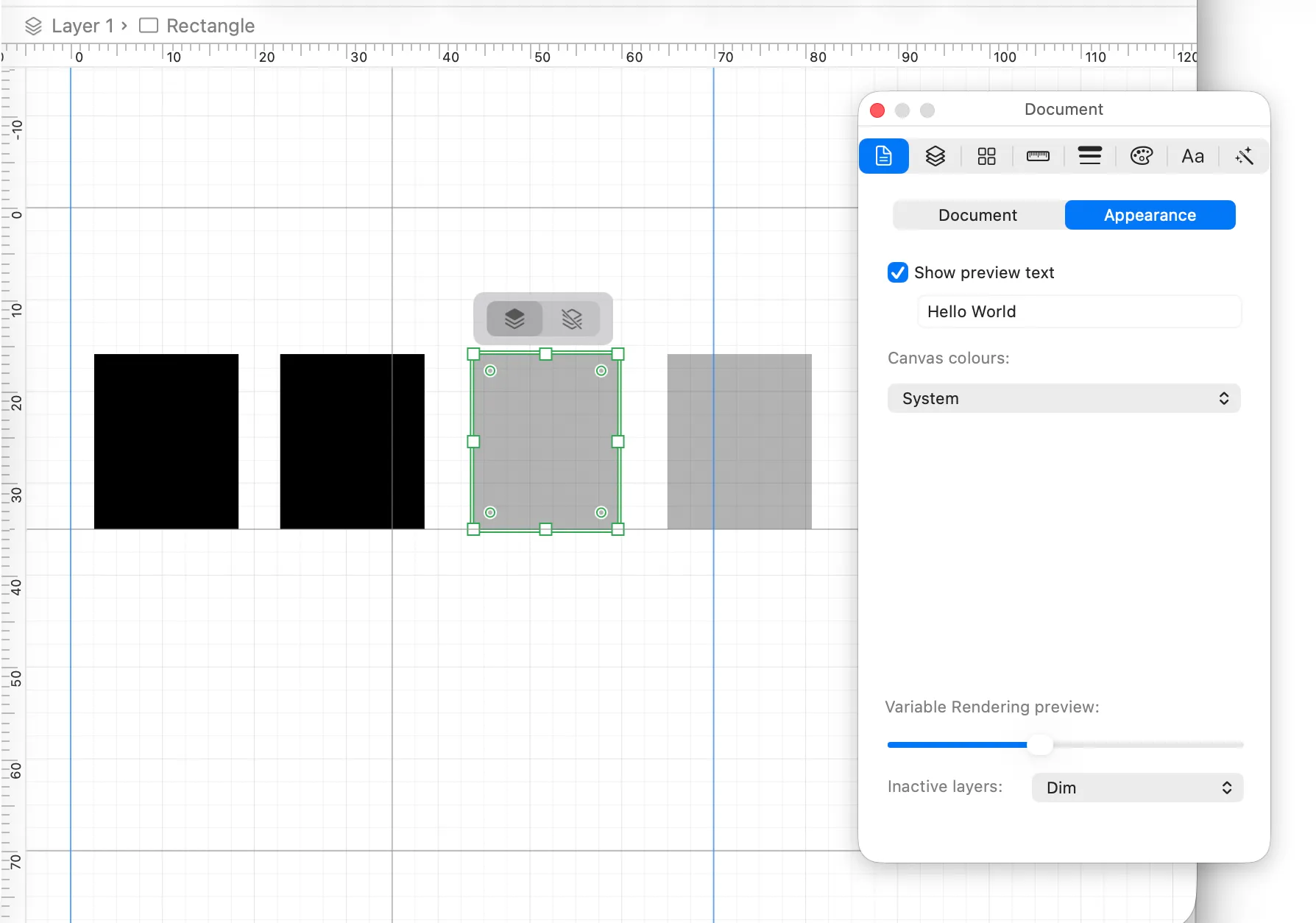Click the Rectangle breadcrumb icon

149,26
